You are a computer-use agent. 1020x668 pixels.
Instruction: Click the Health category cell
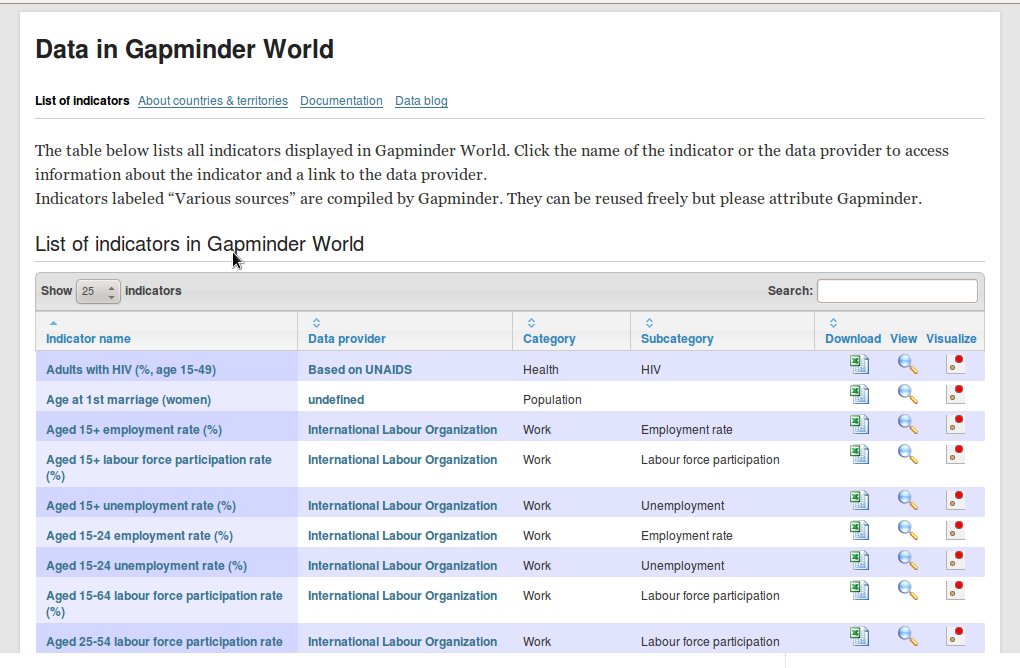[x=571, y=366]
